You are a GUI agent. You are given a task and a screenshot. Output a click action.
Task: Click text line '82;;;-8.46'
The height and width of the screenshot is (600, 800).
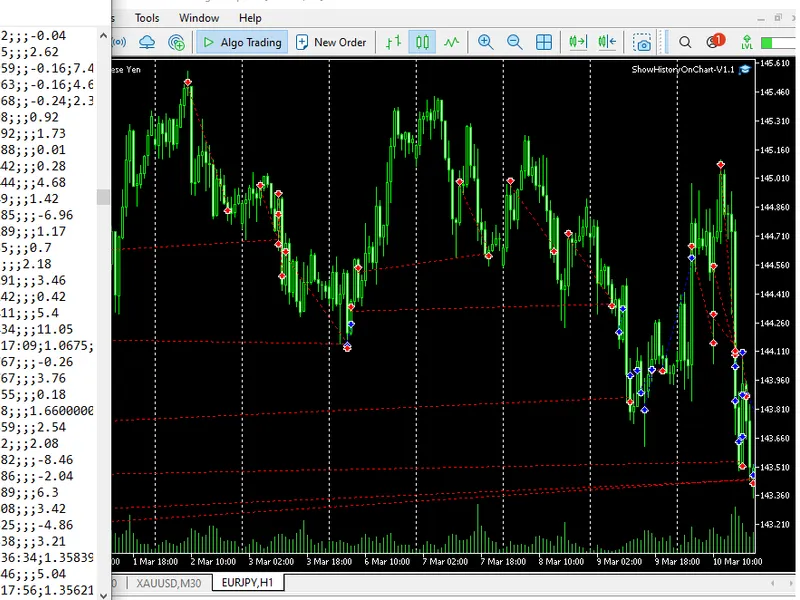(x=37, y=460)
